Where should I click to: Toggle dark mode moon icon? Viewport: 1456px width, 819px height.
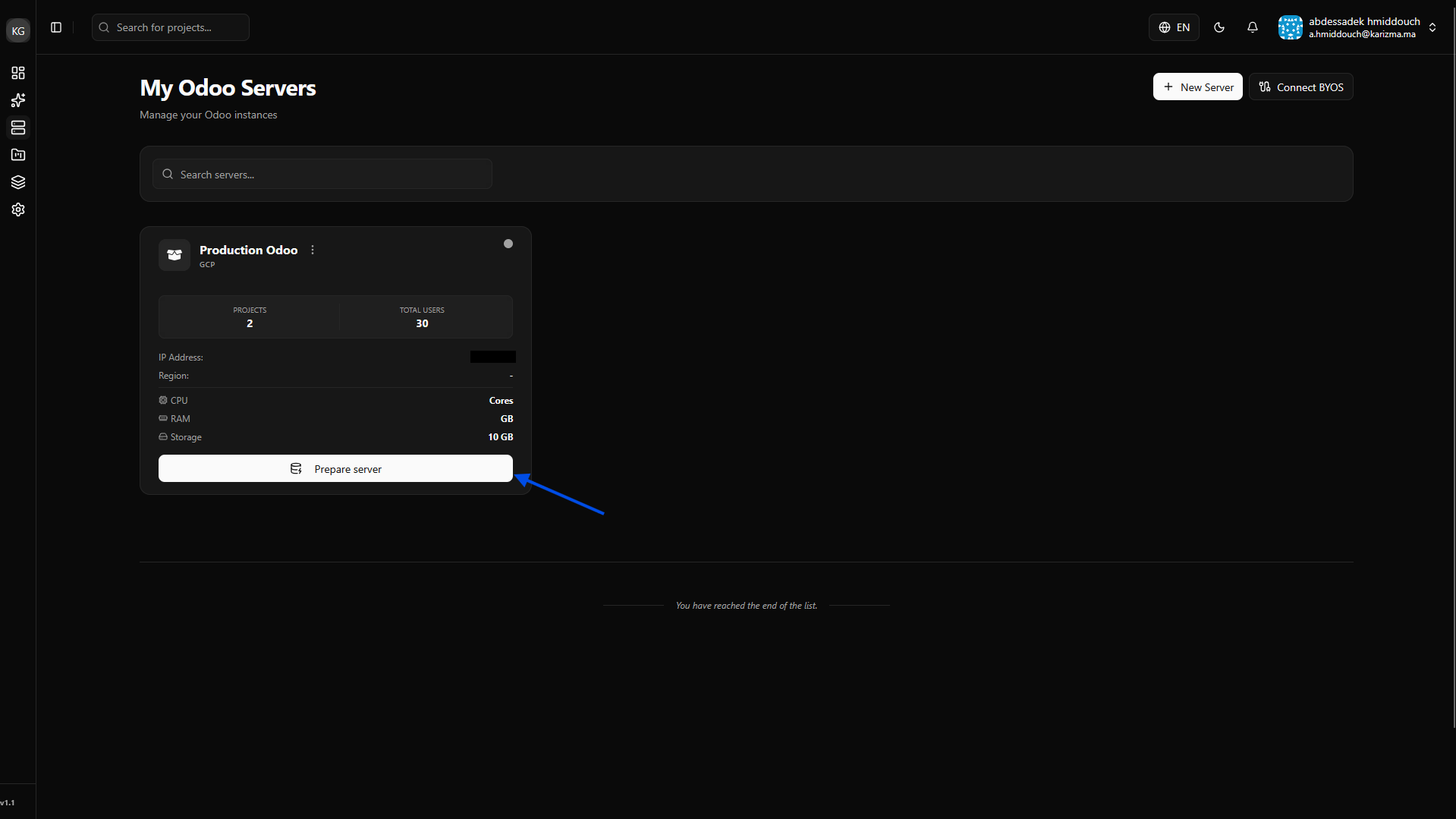1219,27
